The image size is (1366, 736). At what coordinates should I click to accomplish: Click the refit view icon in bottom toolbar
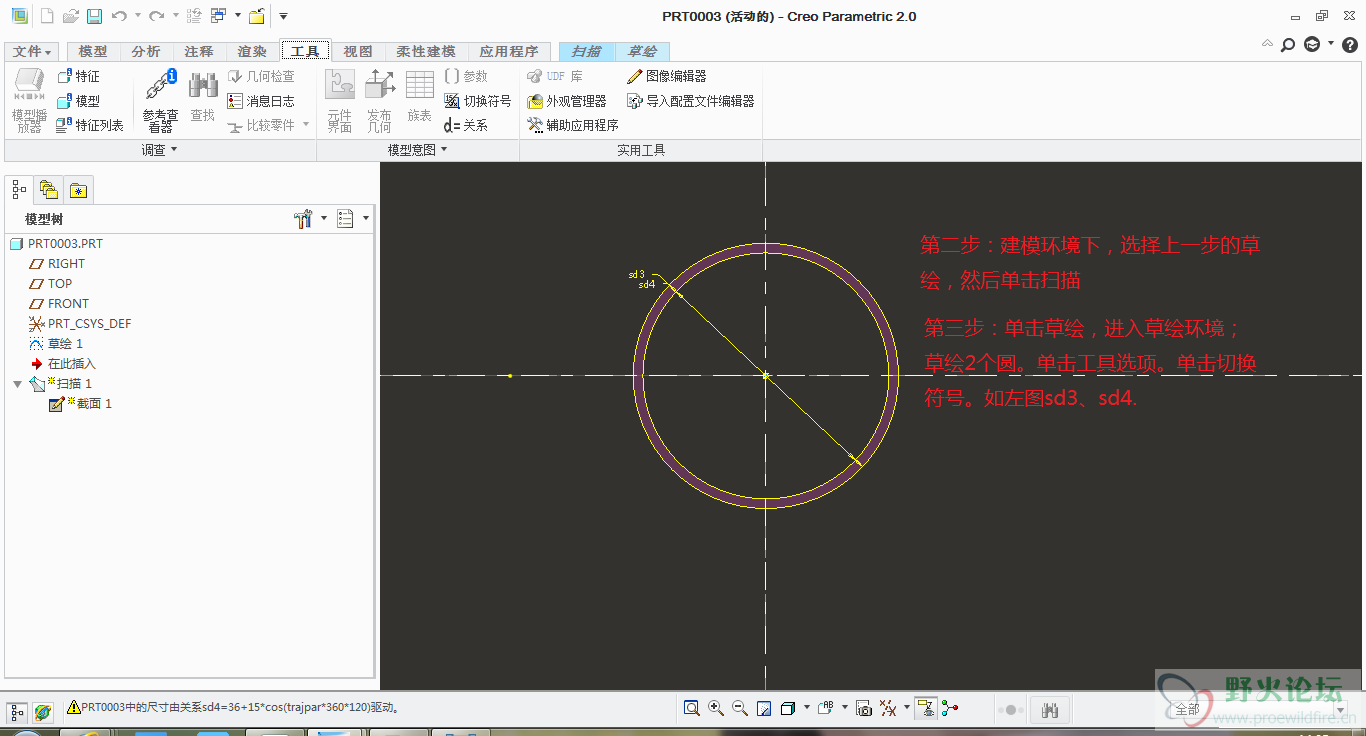692,708
